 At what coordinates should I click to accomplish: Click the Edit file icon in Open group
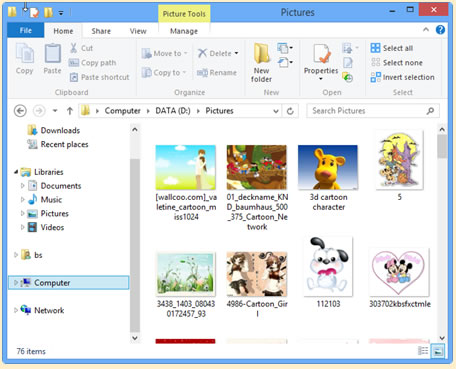[x=348, y=63]
